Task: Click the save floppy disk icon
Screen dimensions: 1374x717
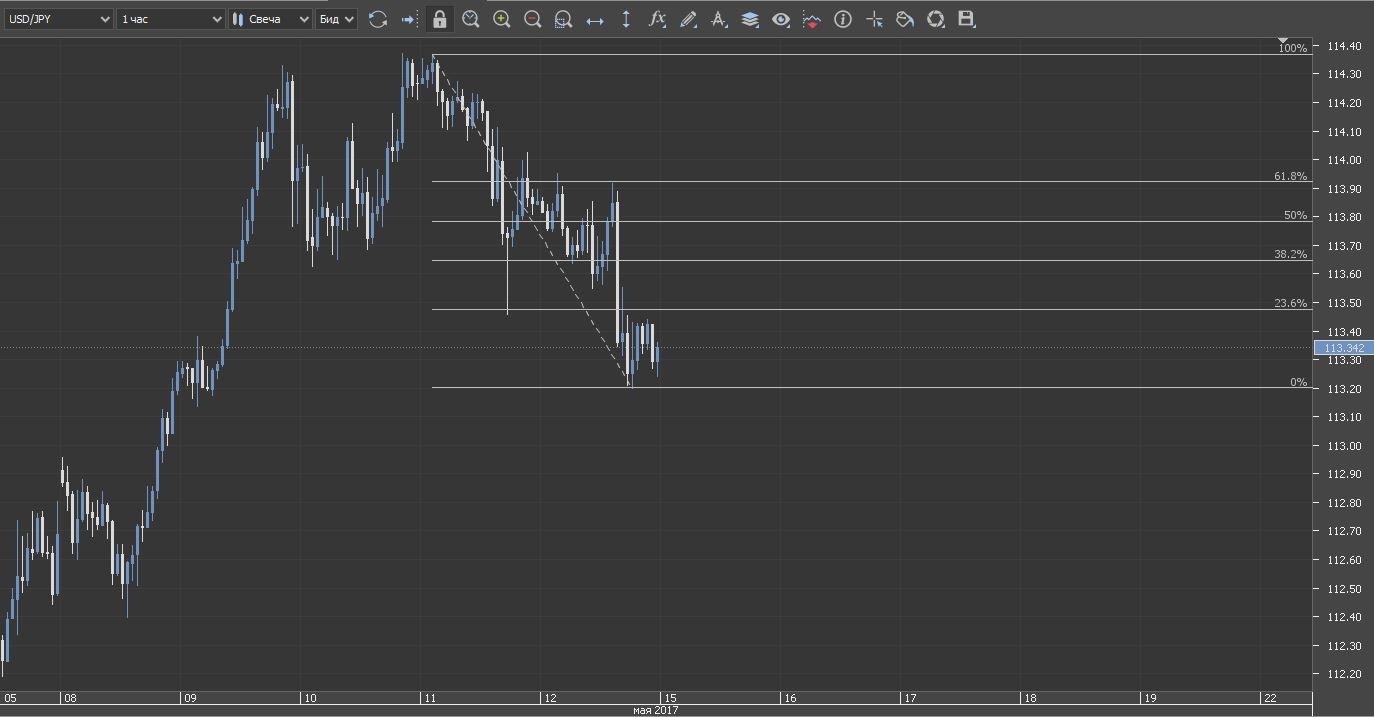Action: coord(966,19)
